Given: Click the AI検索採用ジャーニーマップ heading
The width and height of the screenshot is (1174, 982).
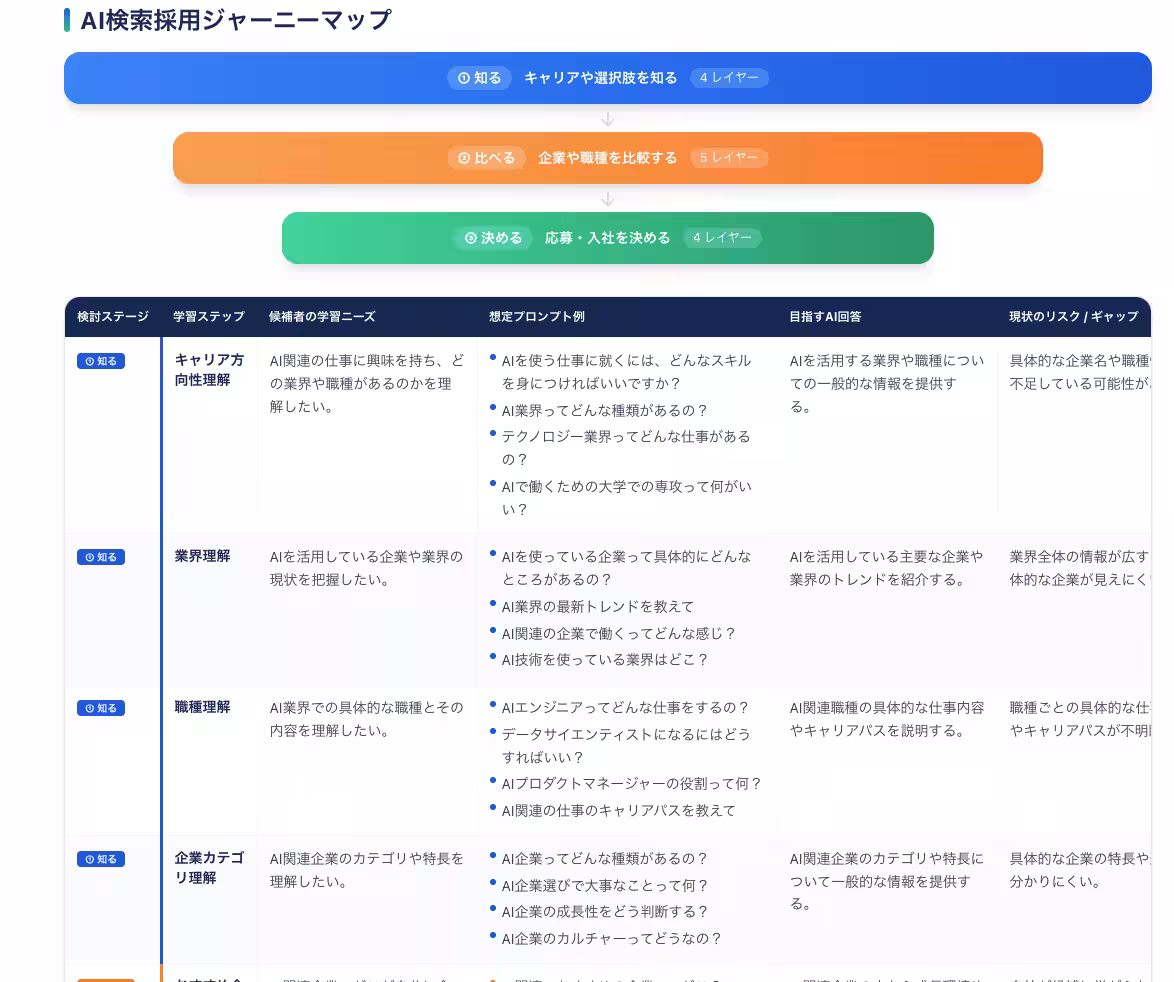Looking at the screenshot, I should point(236,20).
